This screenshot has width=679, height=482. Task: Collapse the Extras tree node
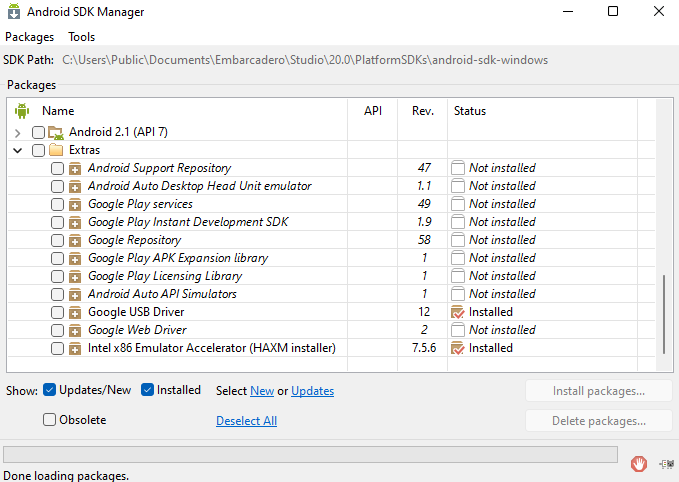tap(18, 151)
